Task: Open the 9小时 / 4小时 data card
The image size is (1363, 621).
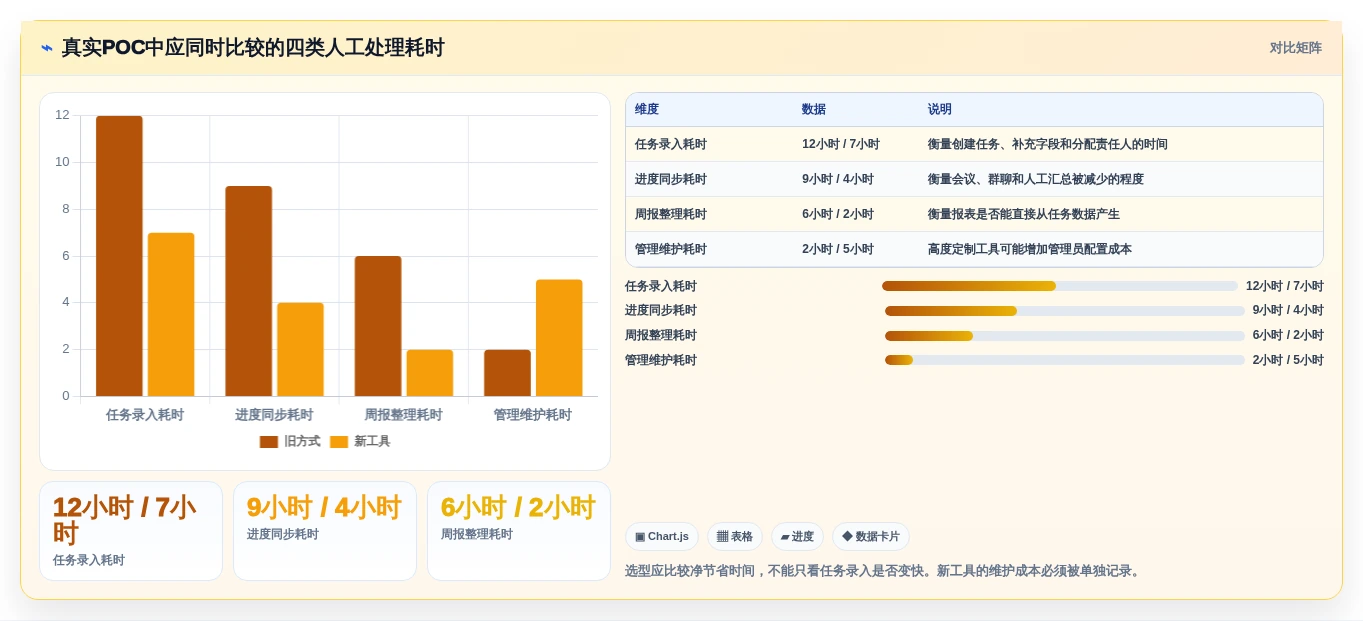Action: [x=325, y=531]
